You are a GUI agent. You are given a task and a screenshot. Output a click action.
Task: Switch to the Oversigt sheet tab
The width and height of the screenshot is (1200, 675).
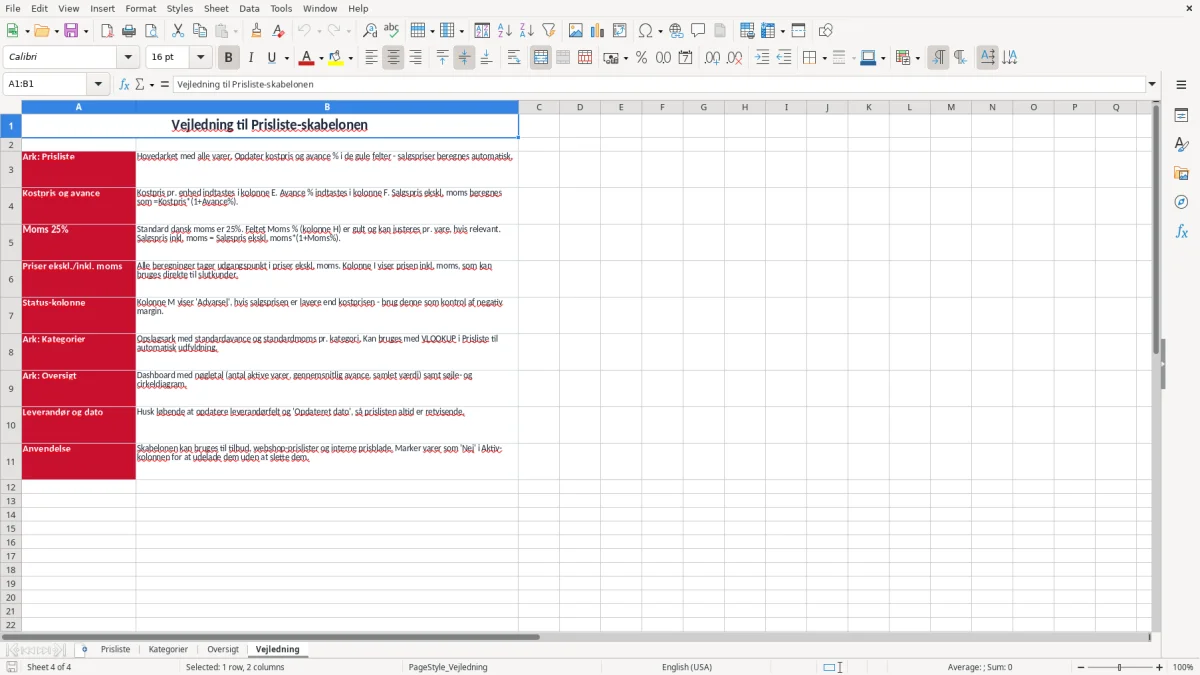(223, 649)
